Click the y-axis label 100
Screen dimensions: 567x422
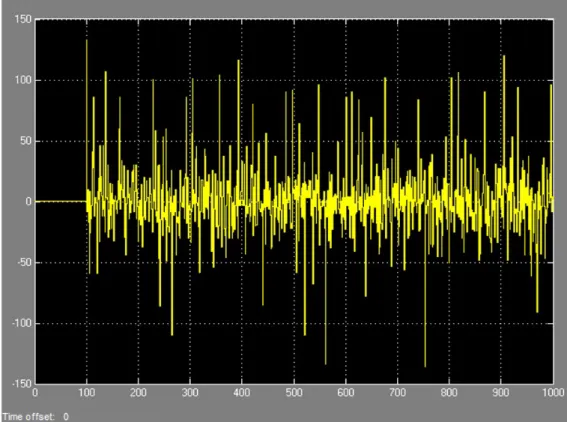tap(23, 80)
